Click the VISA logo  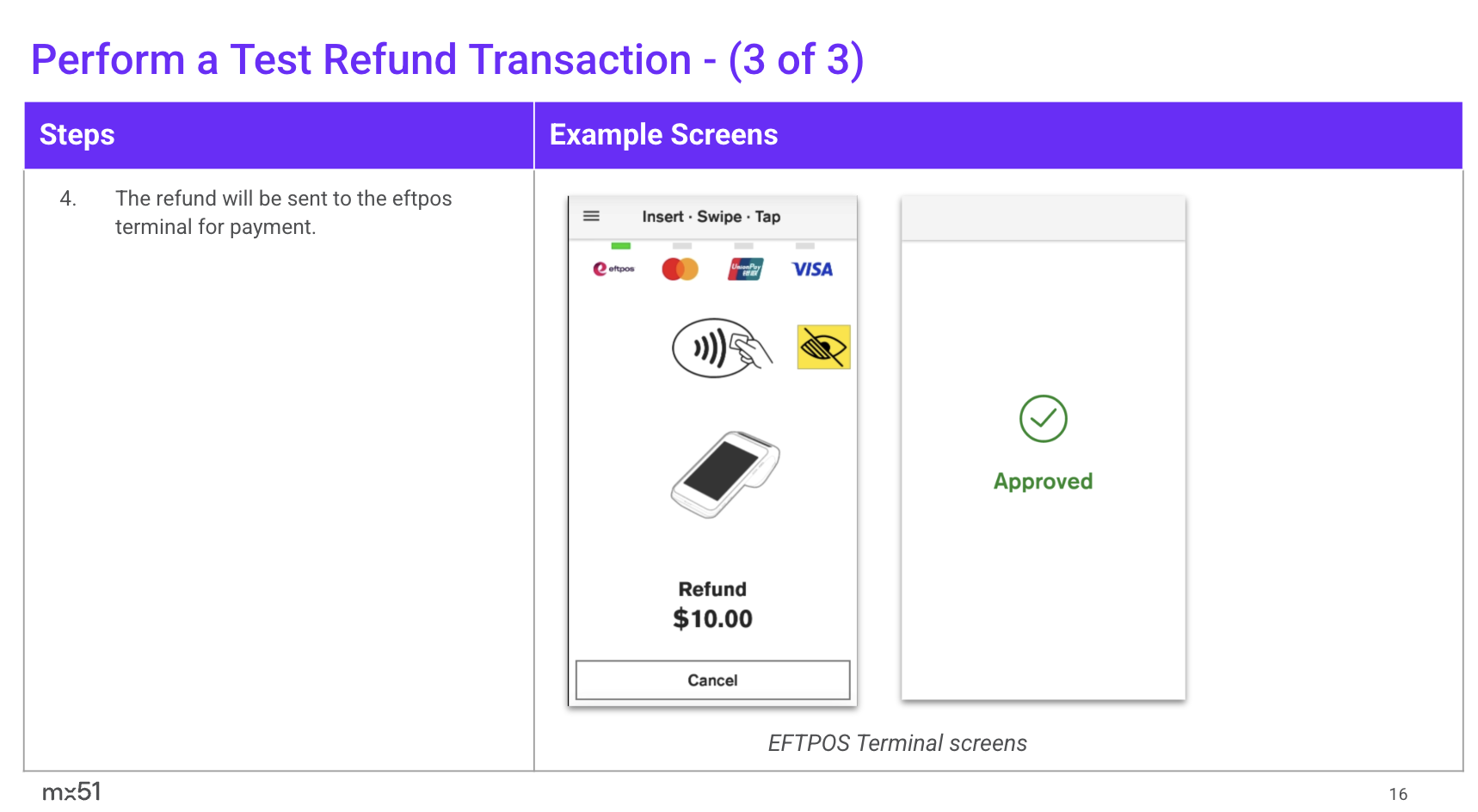(x=812, y=269)
